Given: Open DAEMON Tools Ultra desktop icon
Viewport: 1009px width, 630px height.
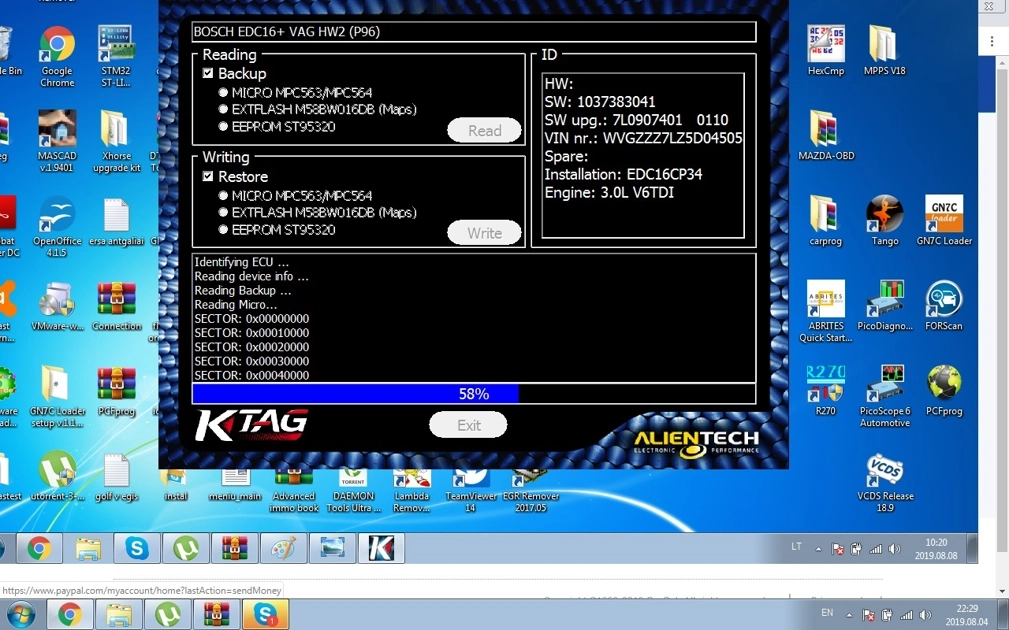Looking at the screenshot, I should coord(353,492).
